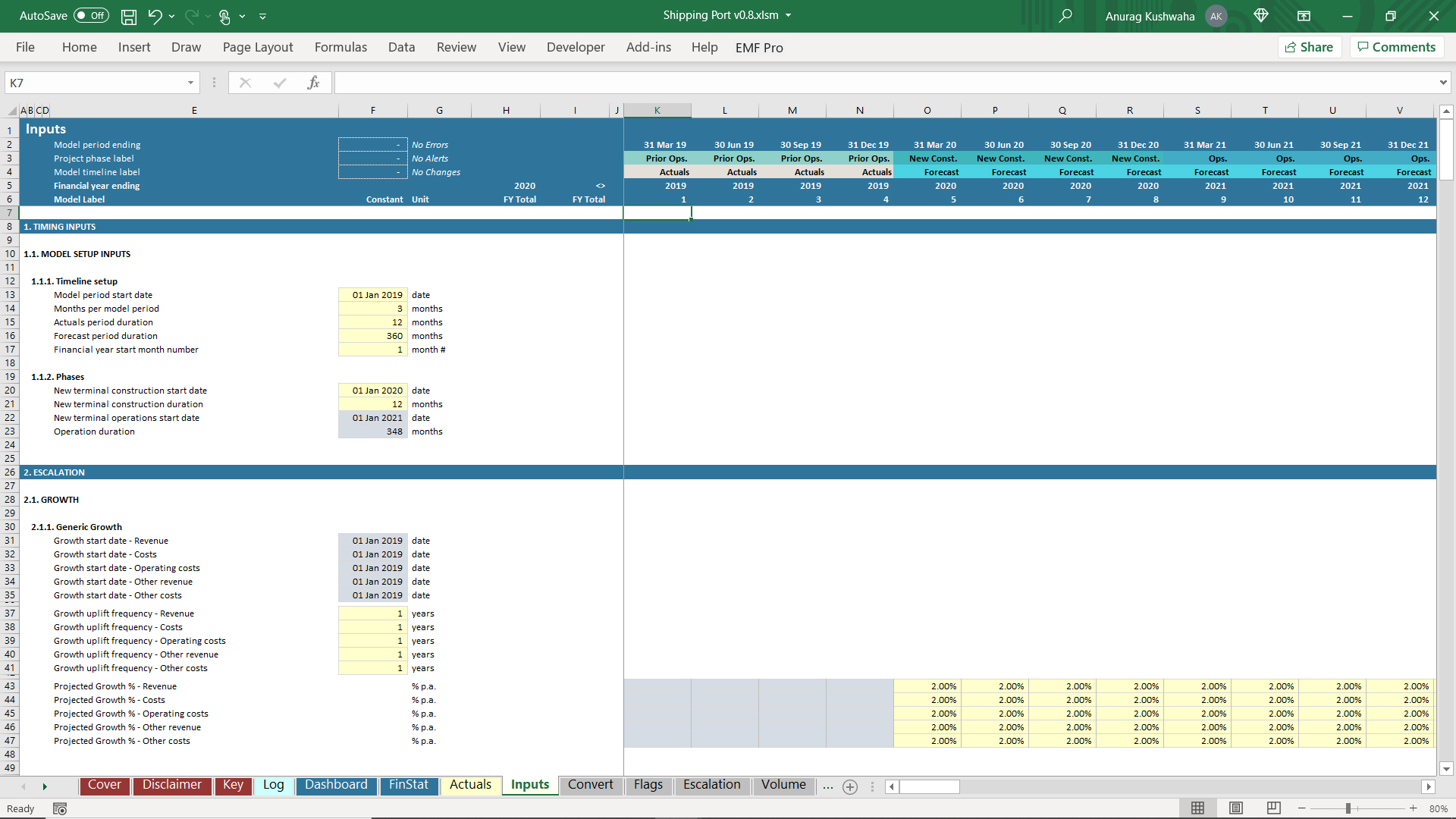
Task: Click the Save icon in title bar
Action: pos(129,16)
